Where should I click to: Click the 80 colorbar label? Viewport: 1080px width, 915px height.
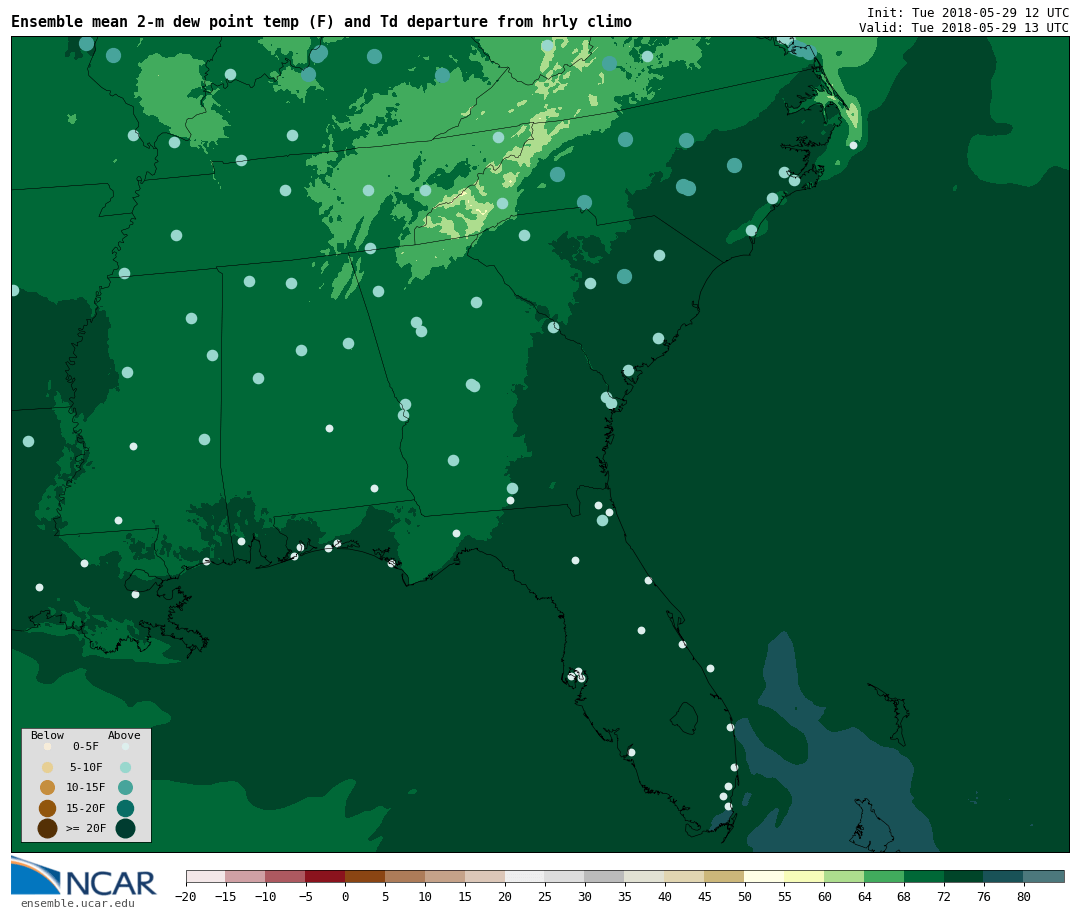click(x=1024, y=896)
